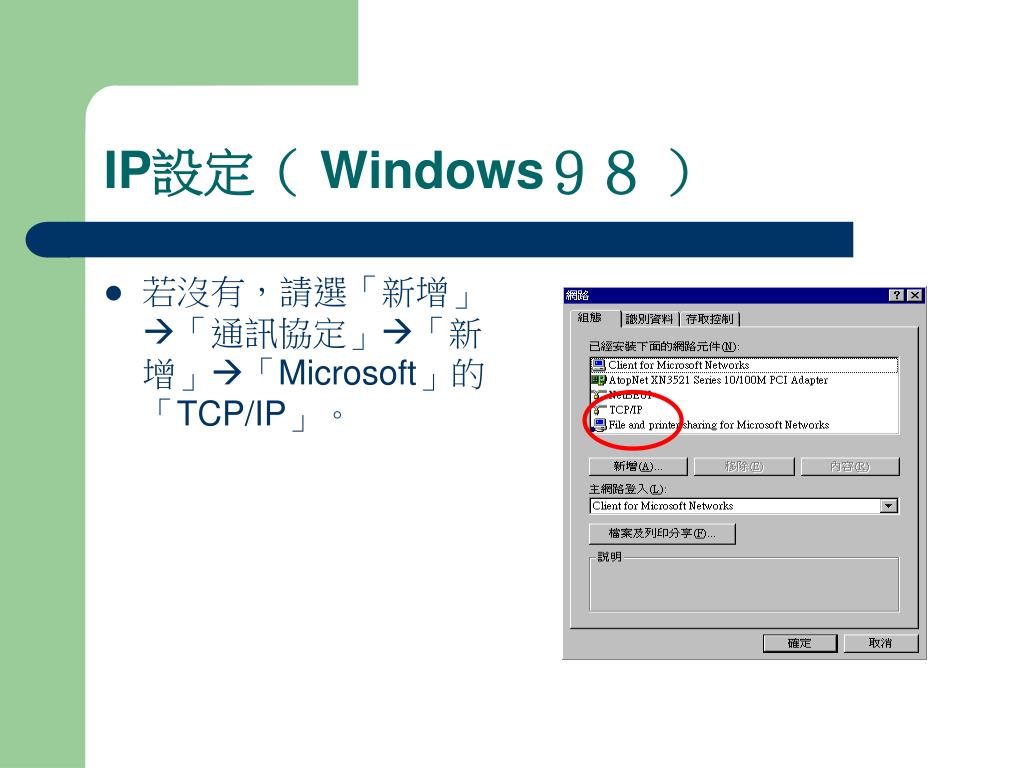This screenshot has width=1024, height=768.
Task: Switch to the 識別資料 tab
Action: click(649, 319)
